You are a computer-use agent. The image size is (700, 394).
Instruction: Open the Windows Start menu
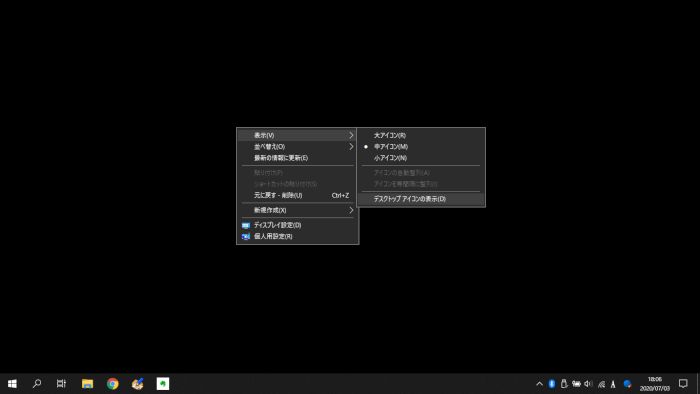point(12,384)
